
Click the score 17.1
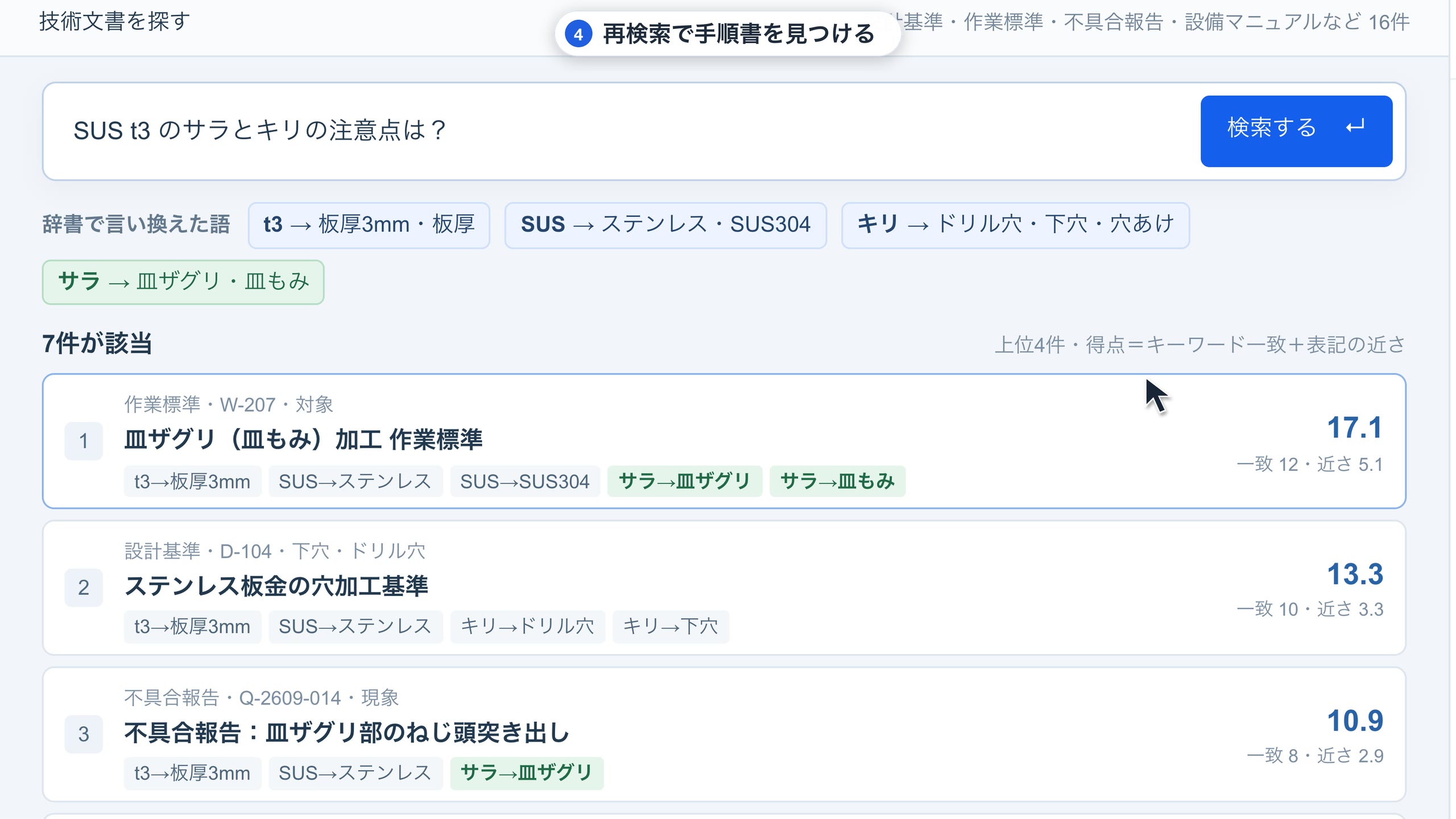coord(1354,428)
